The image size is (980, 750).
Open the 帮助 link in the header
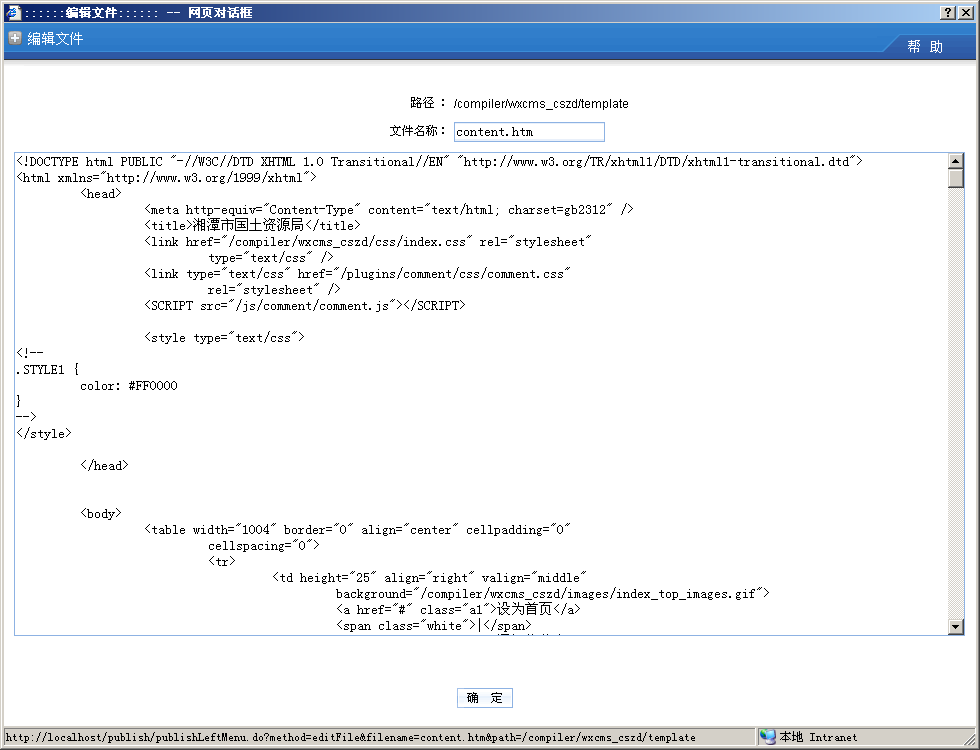pyautogui.click(x=925, y=47)
